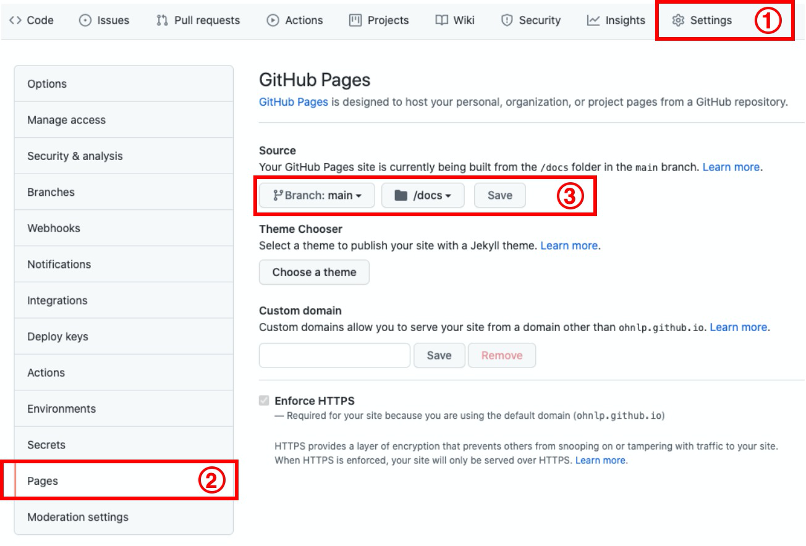The width and height of the screenshot is (806, 546).
Task: Open the GitHub Pages link
Action: click(294, 102)
